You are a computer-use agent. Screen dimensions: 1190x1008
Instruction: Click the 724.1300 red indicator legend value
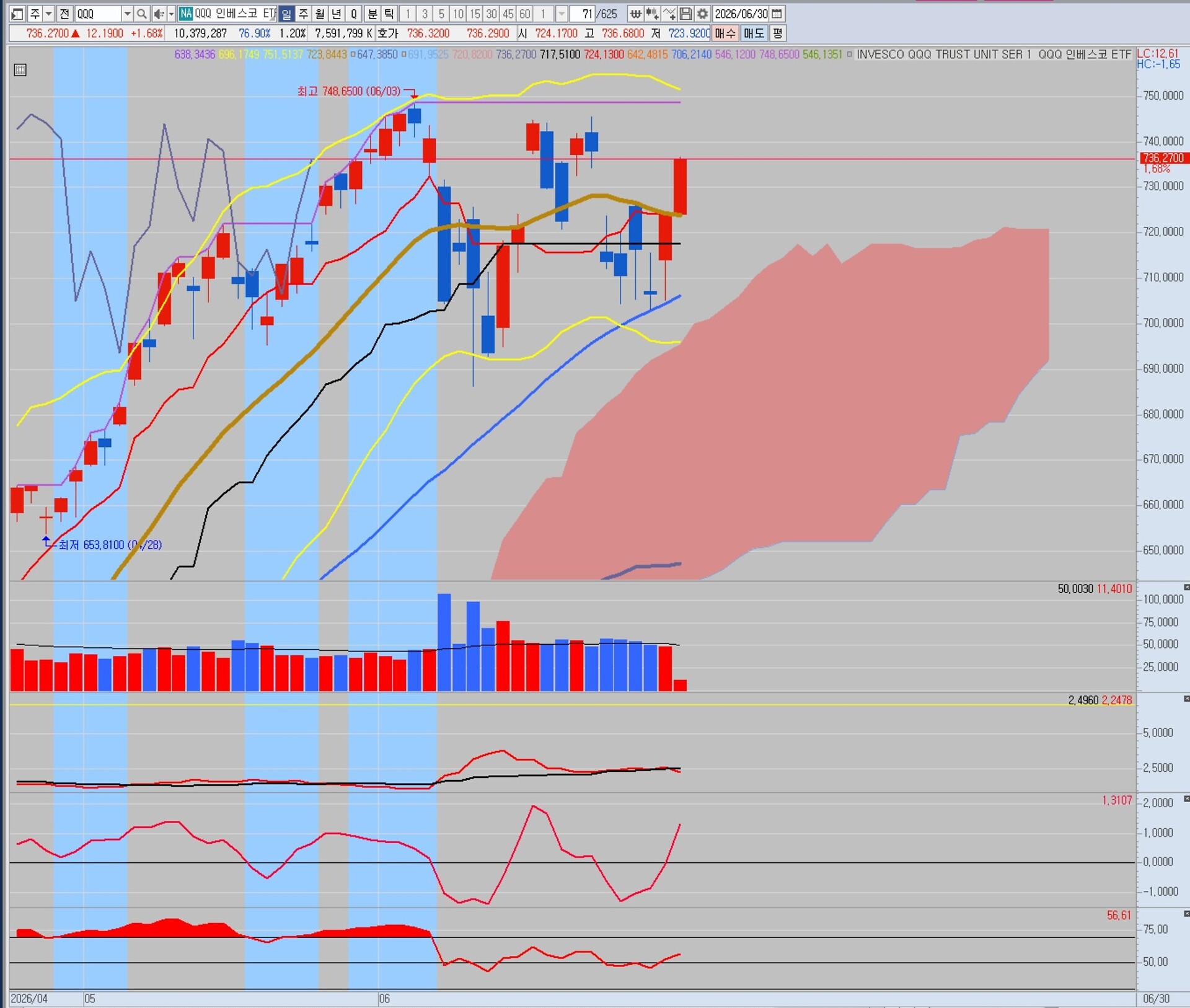(x=604, y=55)
